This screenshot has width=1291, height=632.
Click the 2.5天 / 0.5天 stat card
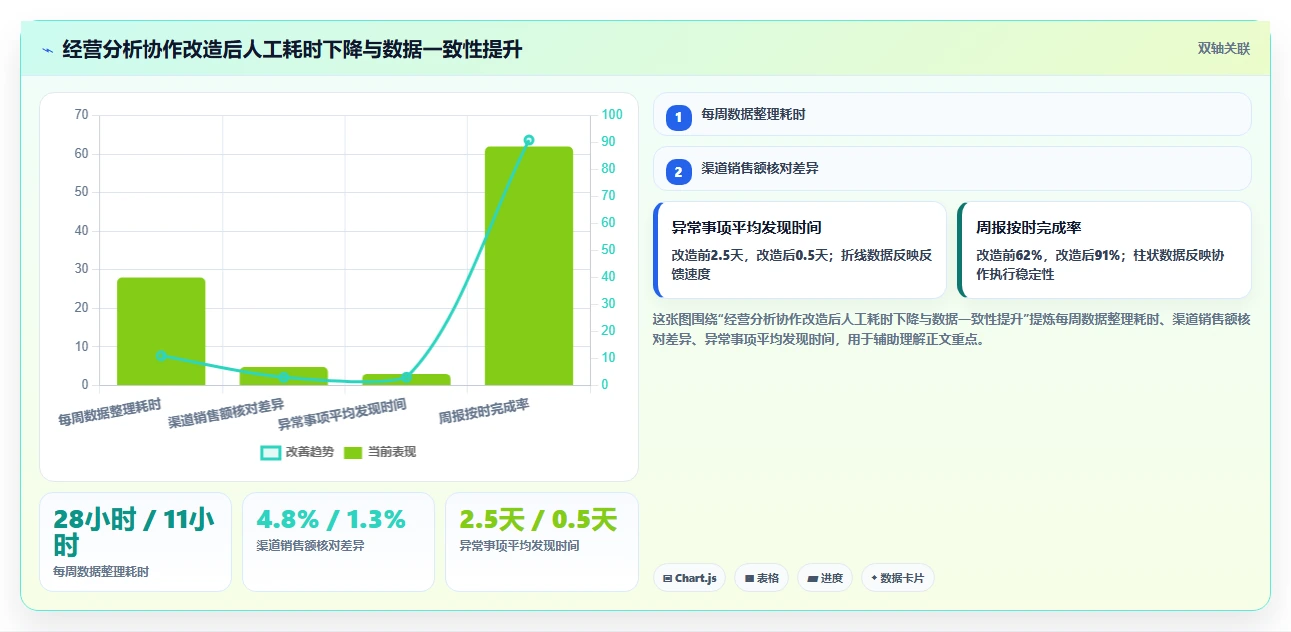point(541,542)
